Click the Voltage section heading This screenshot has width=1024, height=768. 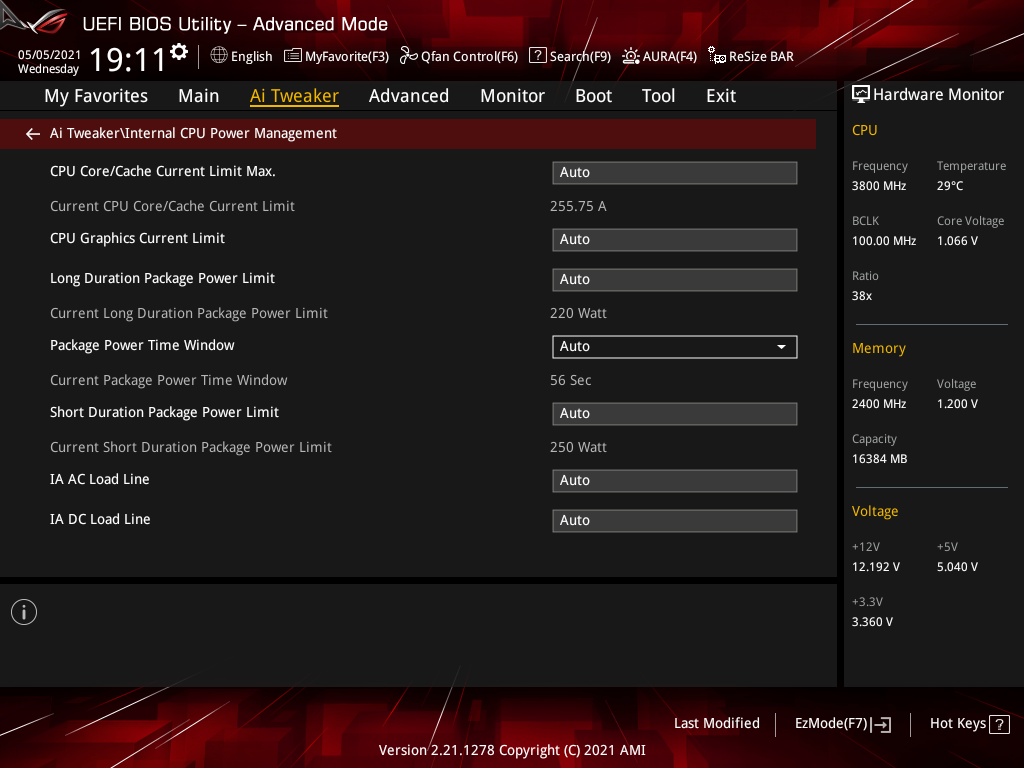[874, 511]
